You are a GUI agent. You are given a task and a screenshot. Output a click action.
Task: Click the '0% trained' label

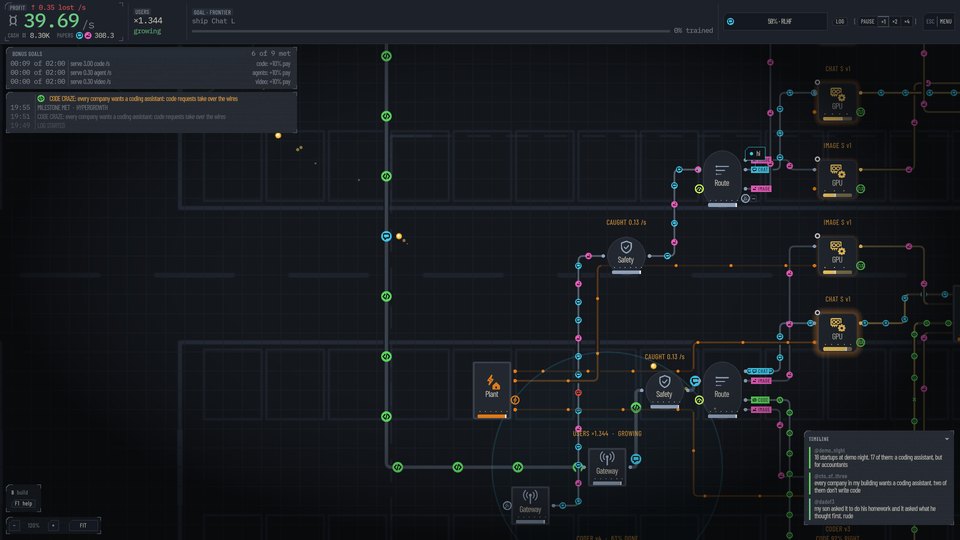pyautogui.click(x=693, y=31)
